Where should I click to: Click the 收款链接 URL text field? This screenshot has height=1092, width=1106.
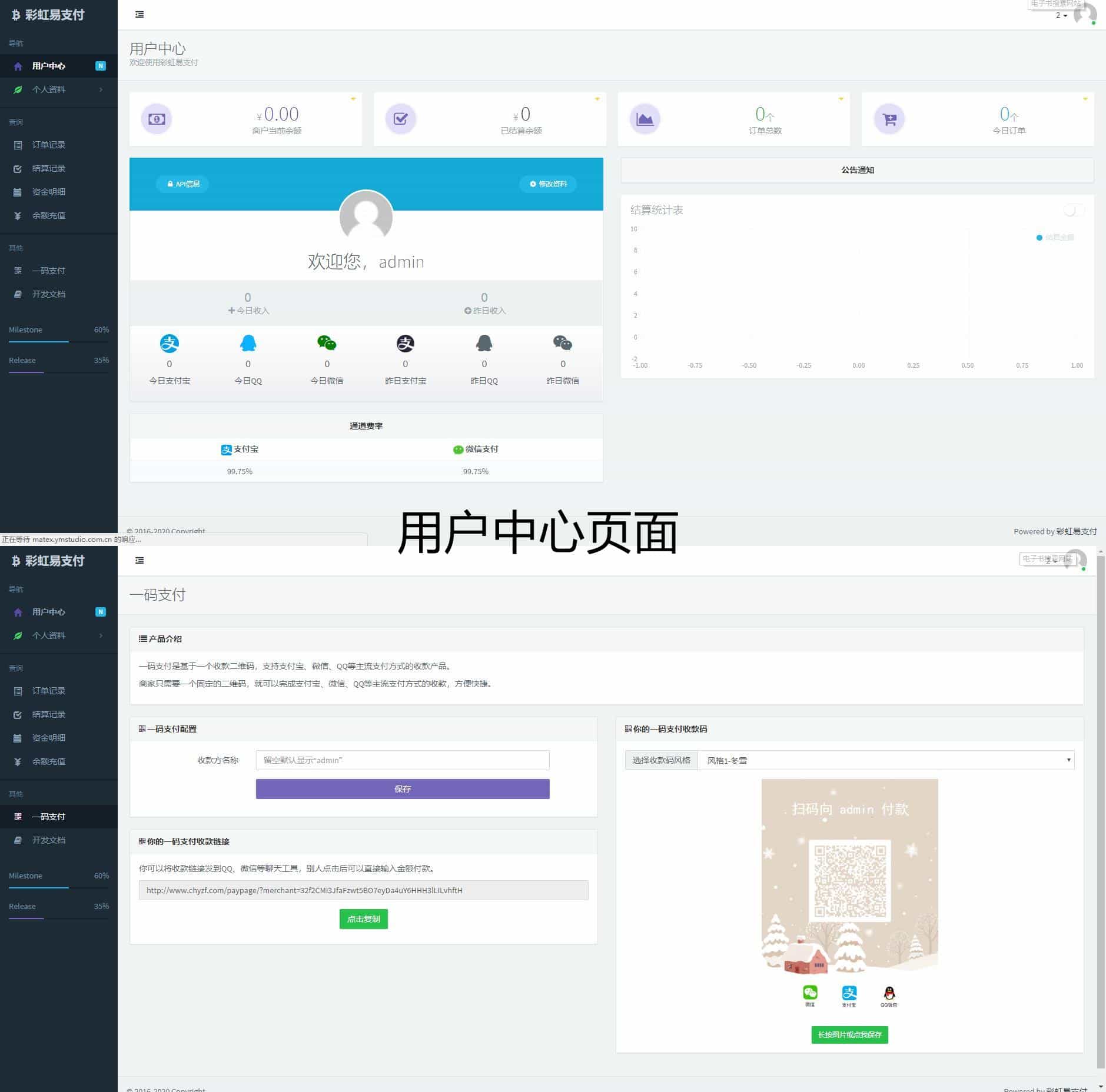pyautogui.click(x=364, y=890)
